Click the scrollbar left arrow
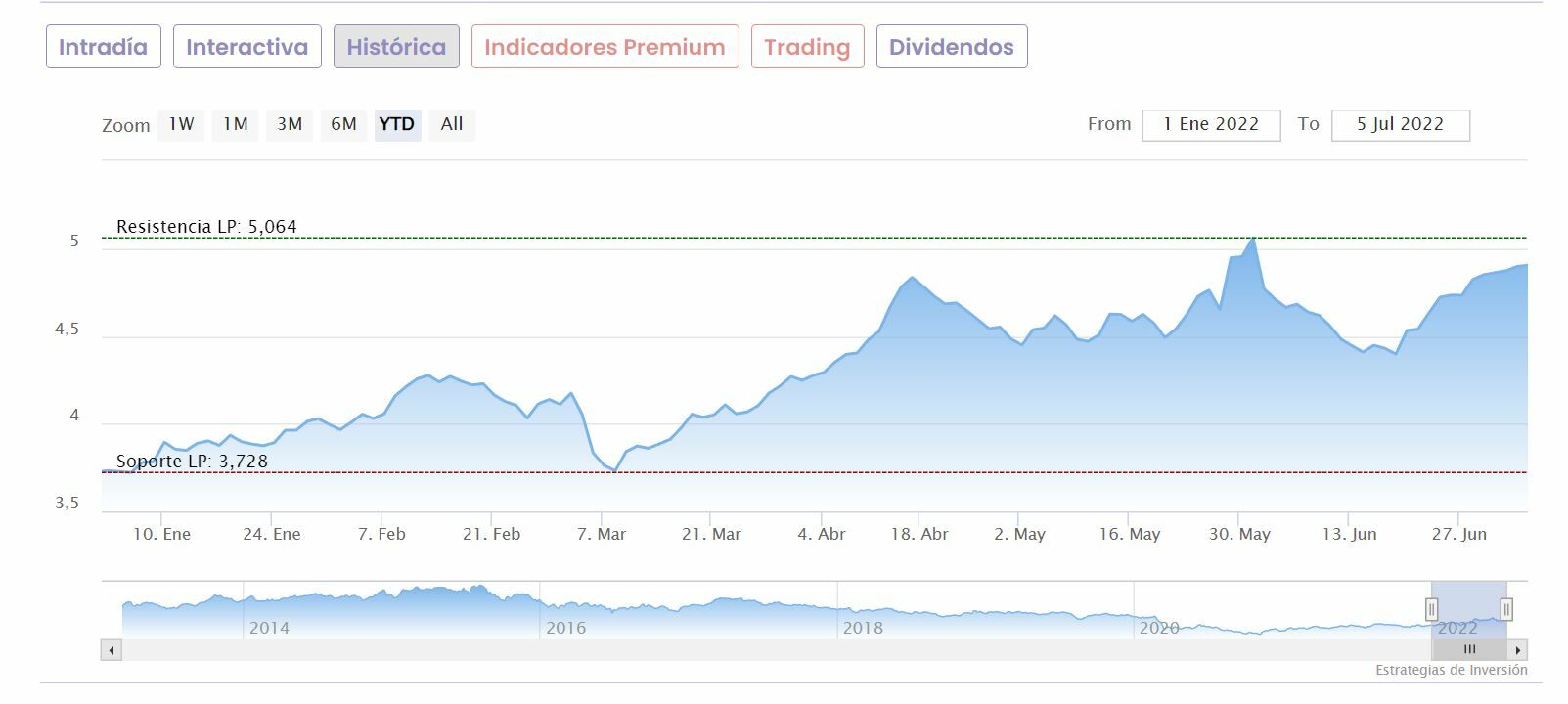This screenshot has height=704, width=1568. coord(112,650)
